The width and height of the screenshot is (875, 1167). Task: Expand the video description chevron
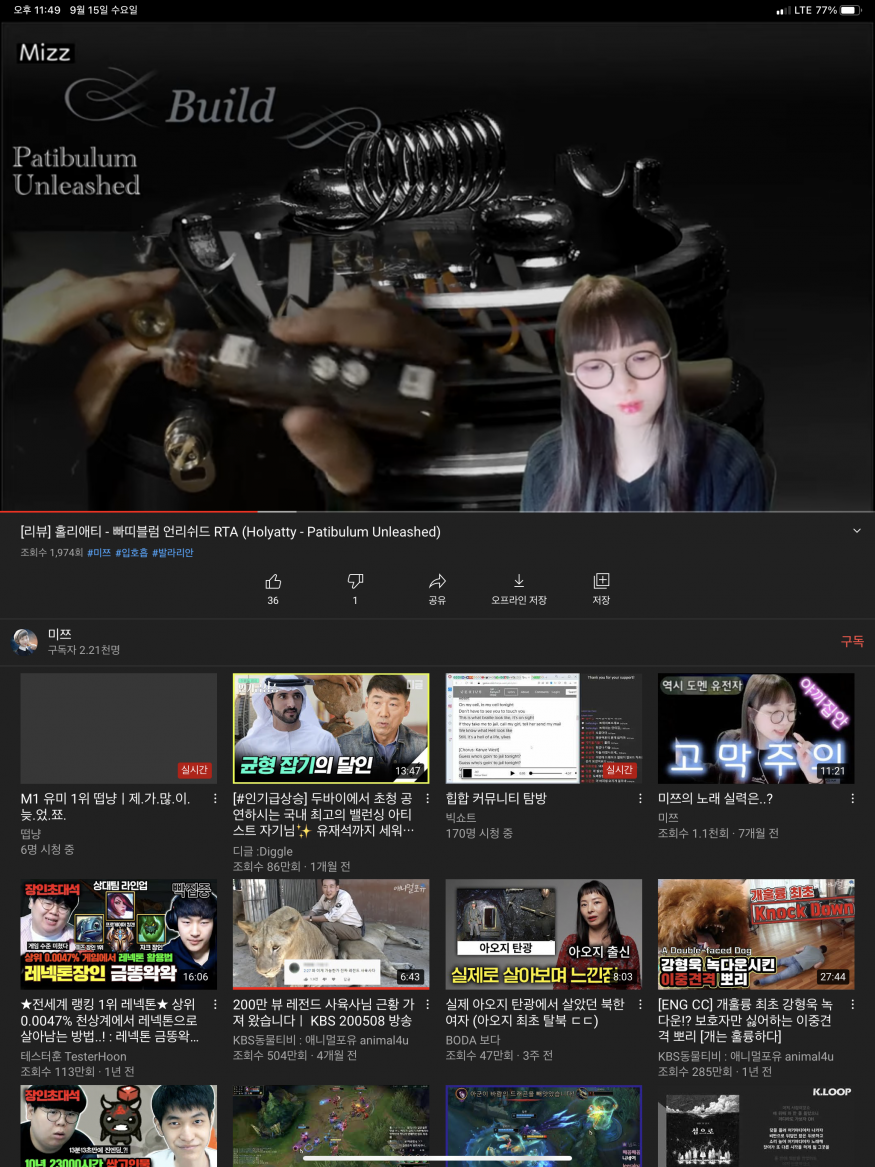[x=856, y=531]
